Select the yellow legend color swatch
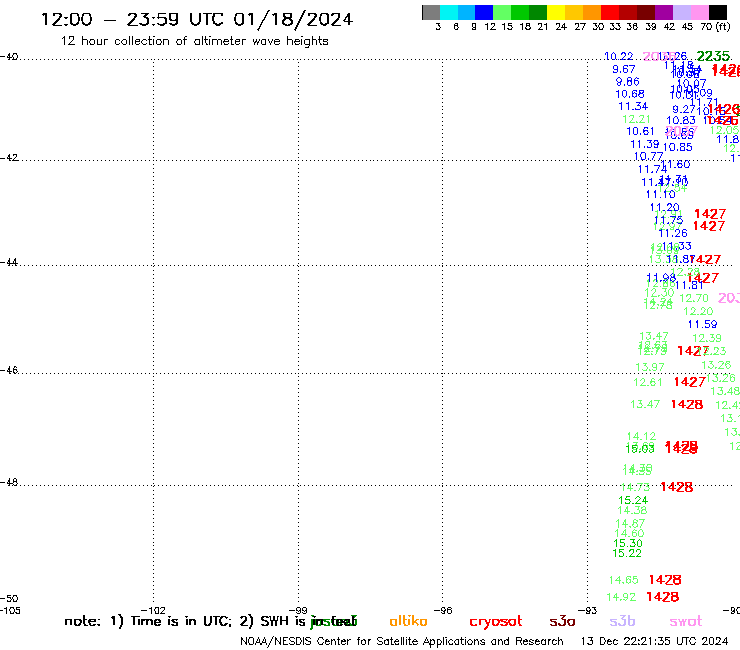The image size is (740, 650). [x=556, y=12]
